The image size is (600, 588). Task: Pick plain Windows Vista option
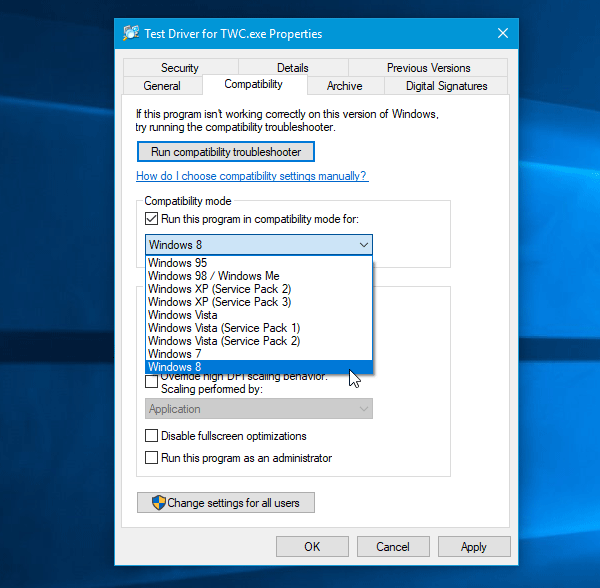259,315
